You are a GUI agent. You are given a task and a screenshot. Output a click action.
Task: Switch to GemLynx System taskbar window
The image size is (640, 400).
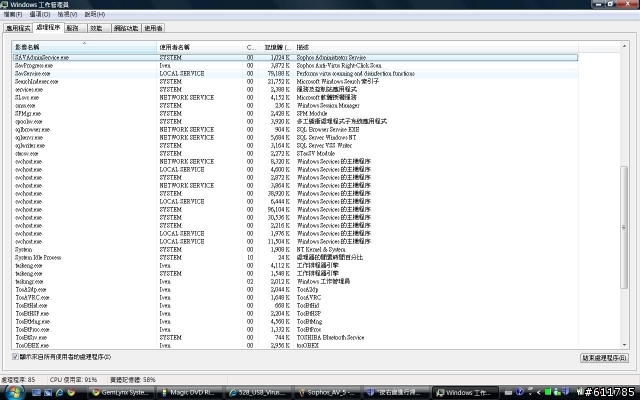tap(120, 393)
